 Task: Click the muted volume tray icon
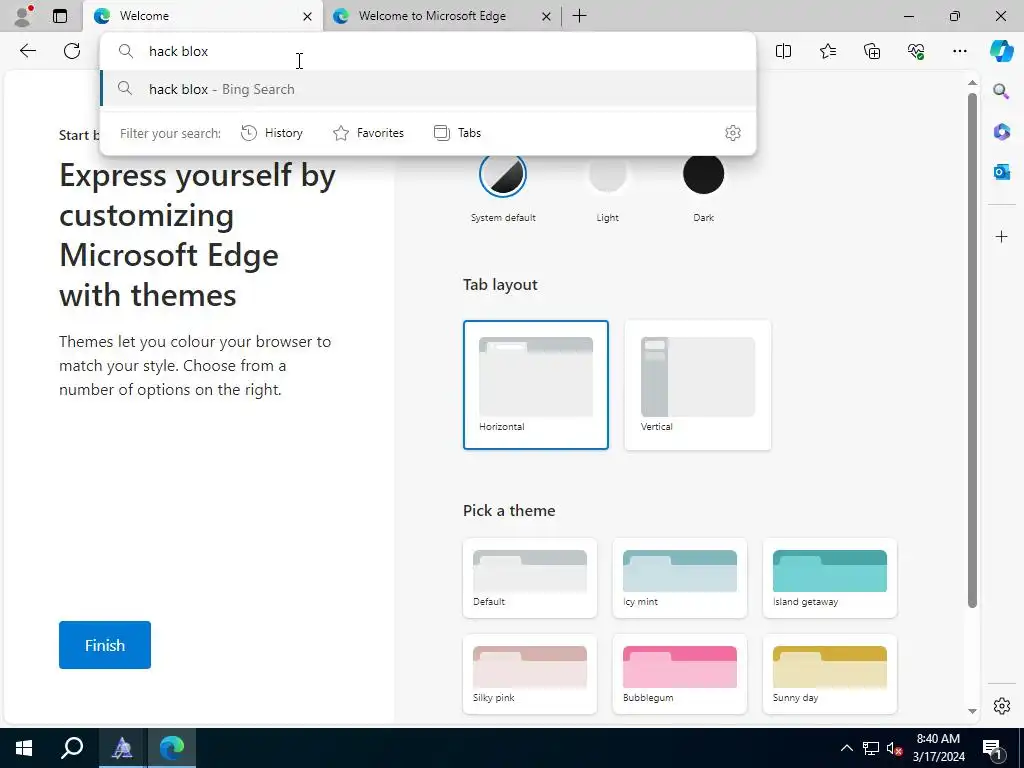(x=894, y=748)
